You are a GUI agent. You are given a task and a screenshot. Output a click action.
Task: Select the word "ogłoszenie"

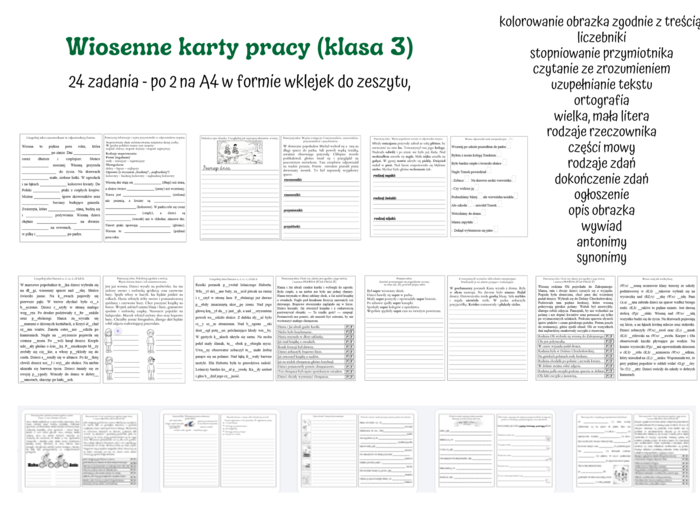[601, 195]
